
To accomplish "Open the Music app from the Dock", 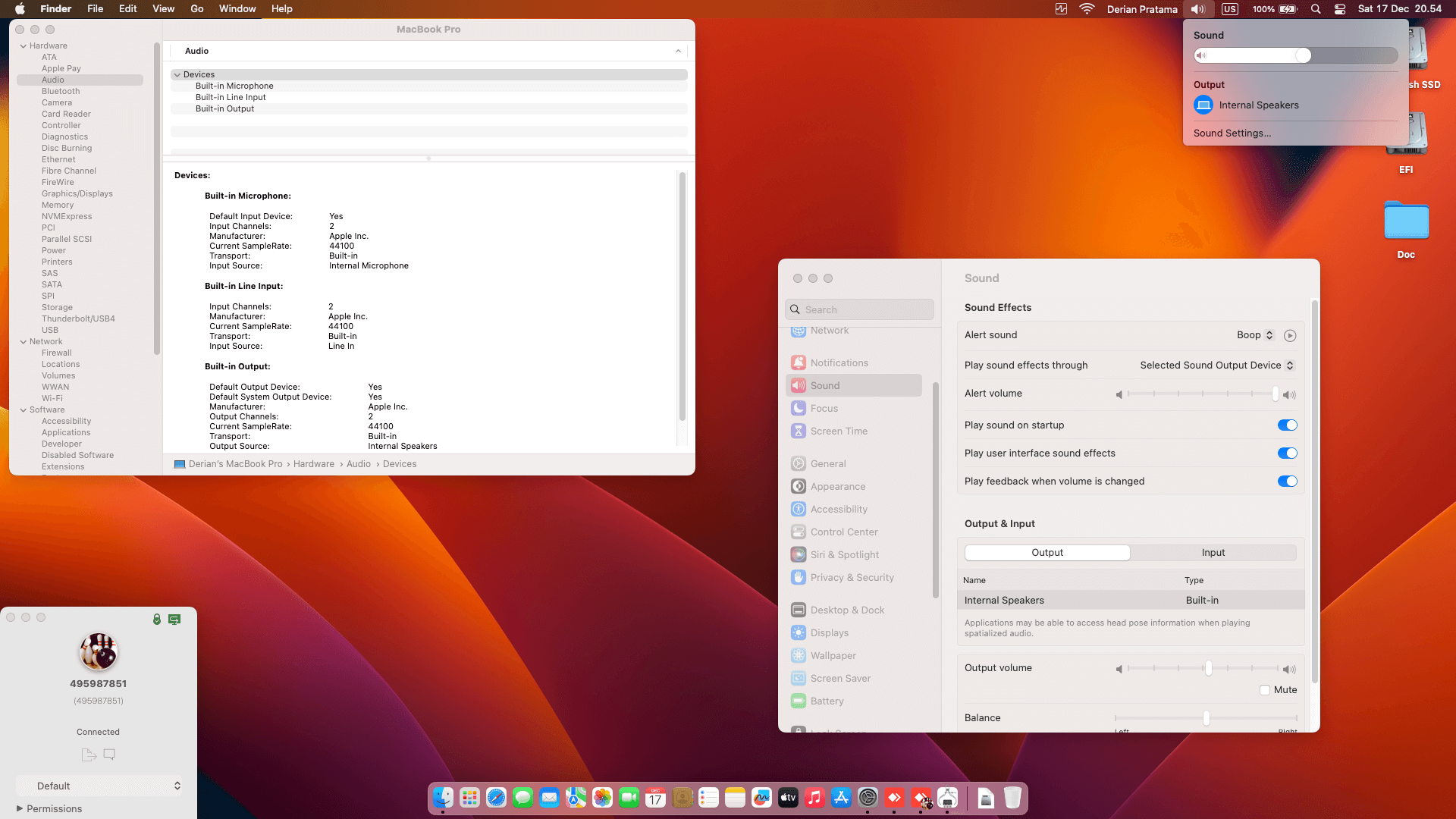I will pyautogui.click(x=814, y=798).
